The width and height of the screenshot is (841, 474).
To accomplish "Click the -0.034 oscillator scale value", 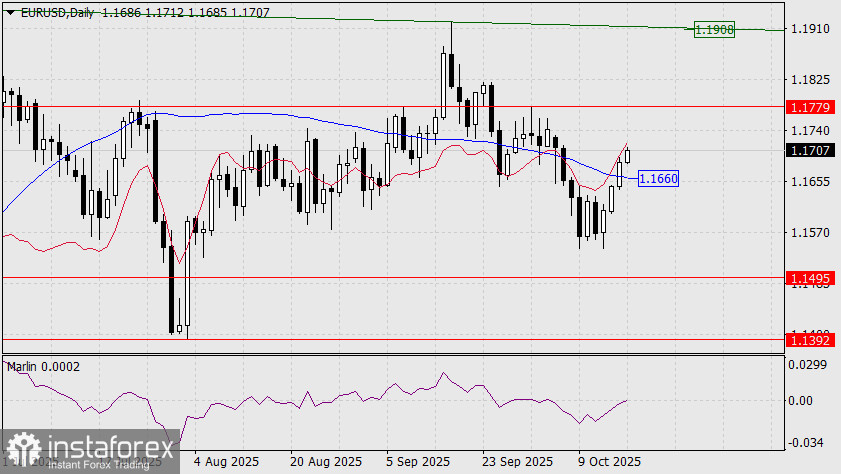I will (806, 442).
